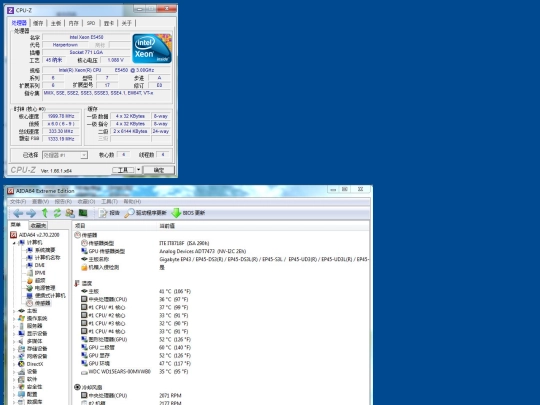Click the green up arrow in AIDA64 toolbar

pyautogui.click(x=45, y=213)
